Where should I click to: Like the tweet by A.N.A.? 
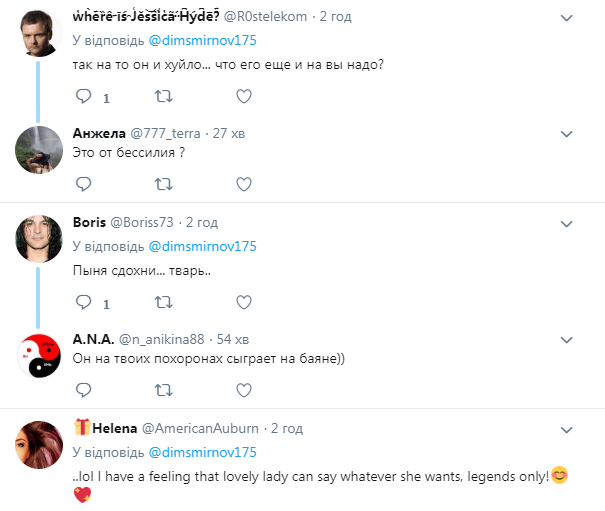[243, 390]
